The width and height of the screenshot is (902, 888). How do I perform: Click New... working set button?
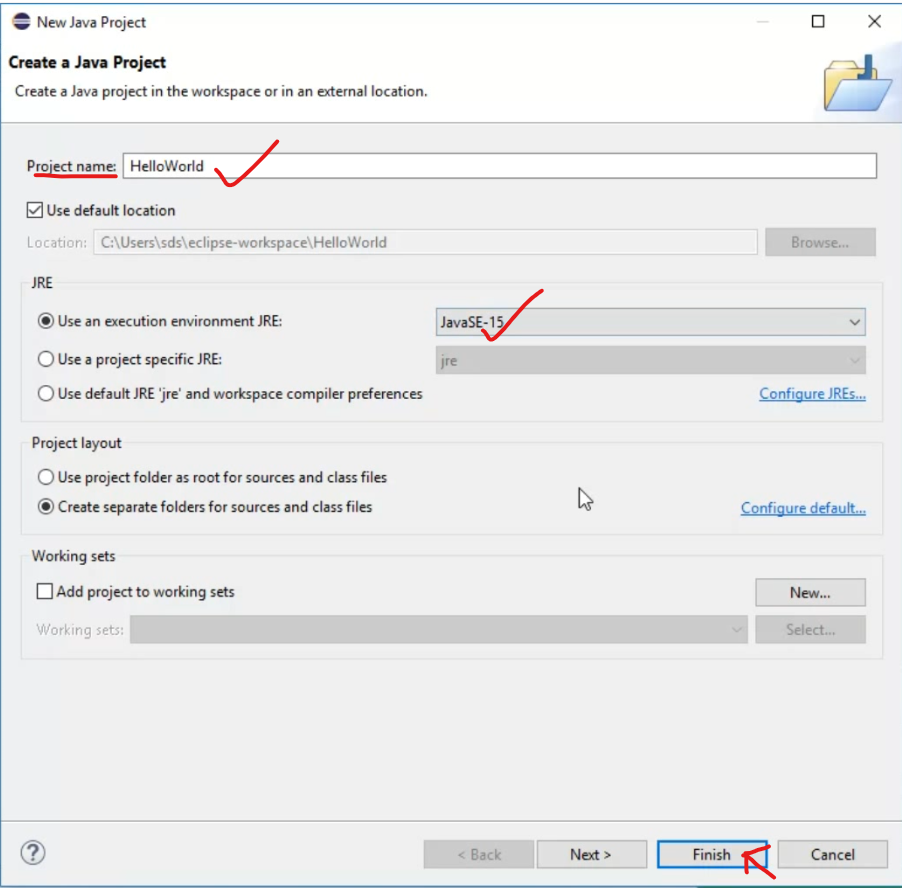(x=810, y=592)
